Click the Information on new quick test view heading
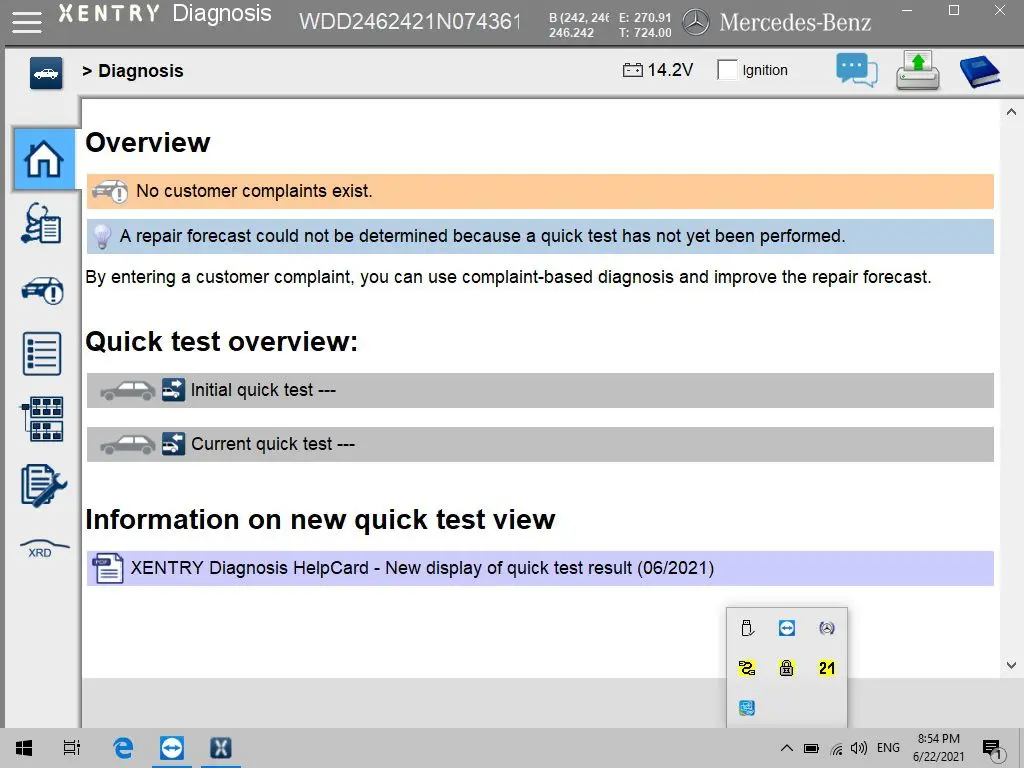Viewport: 1024px width, 768px height. [320, 520]
